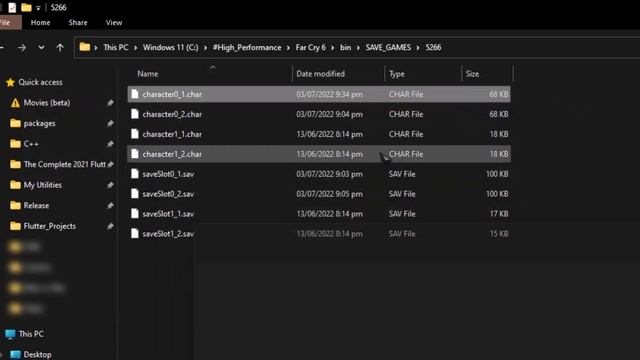Expand chevron after #High_Performance breadcrumb
Screen dimensions: 640x360
[288, 48]
